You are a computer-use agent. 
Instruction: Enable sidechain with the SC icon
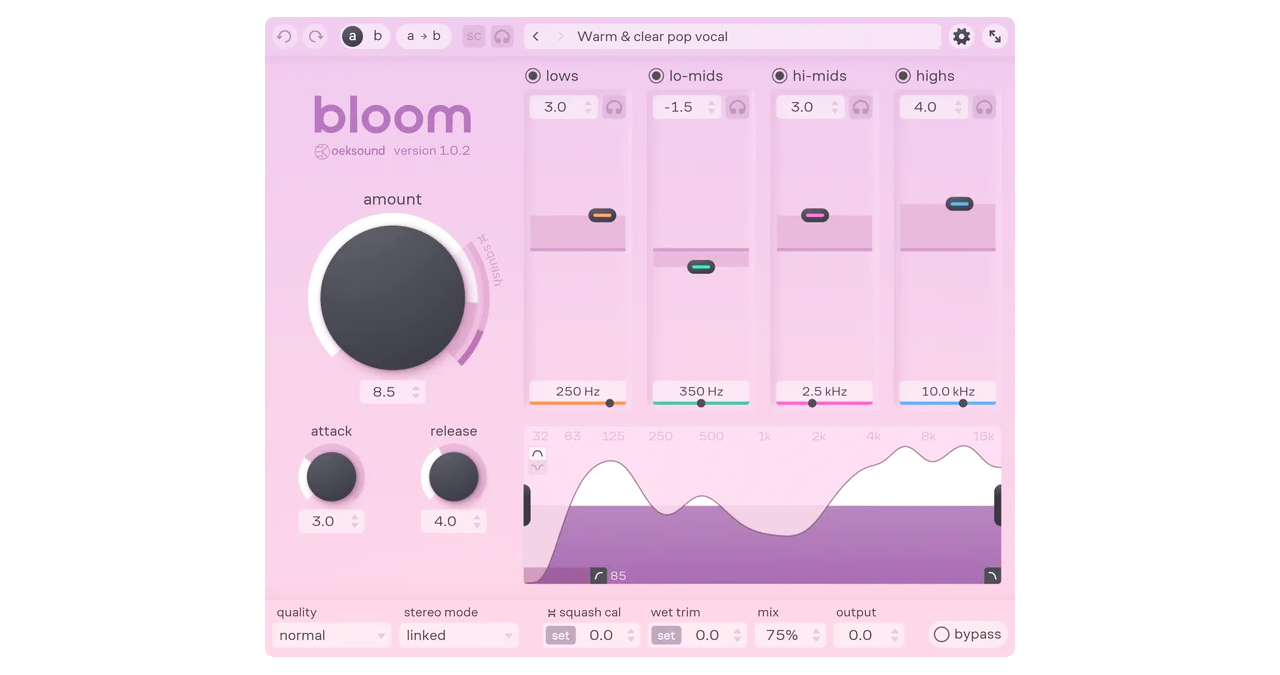474,36
